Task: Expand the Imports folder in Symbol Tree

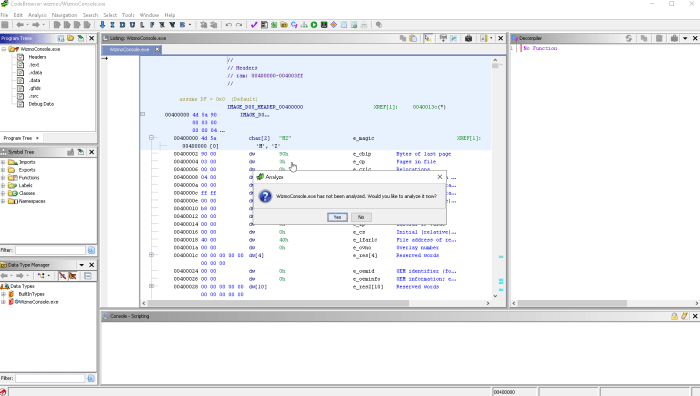Action: point(4,162)
